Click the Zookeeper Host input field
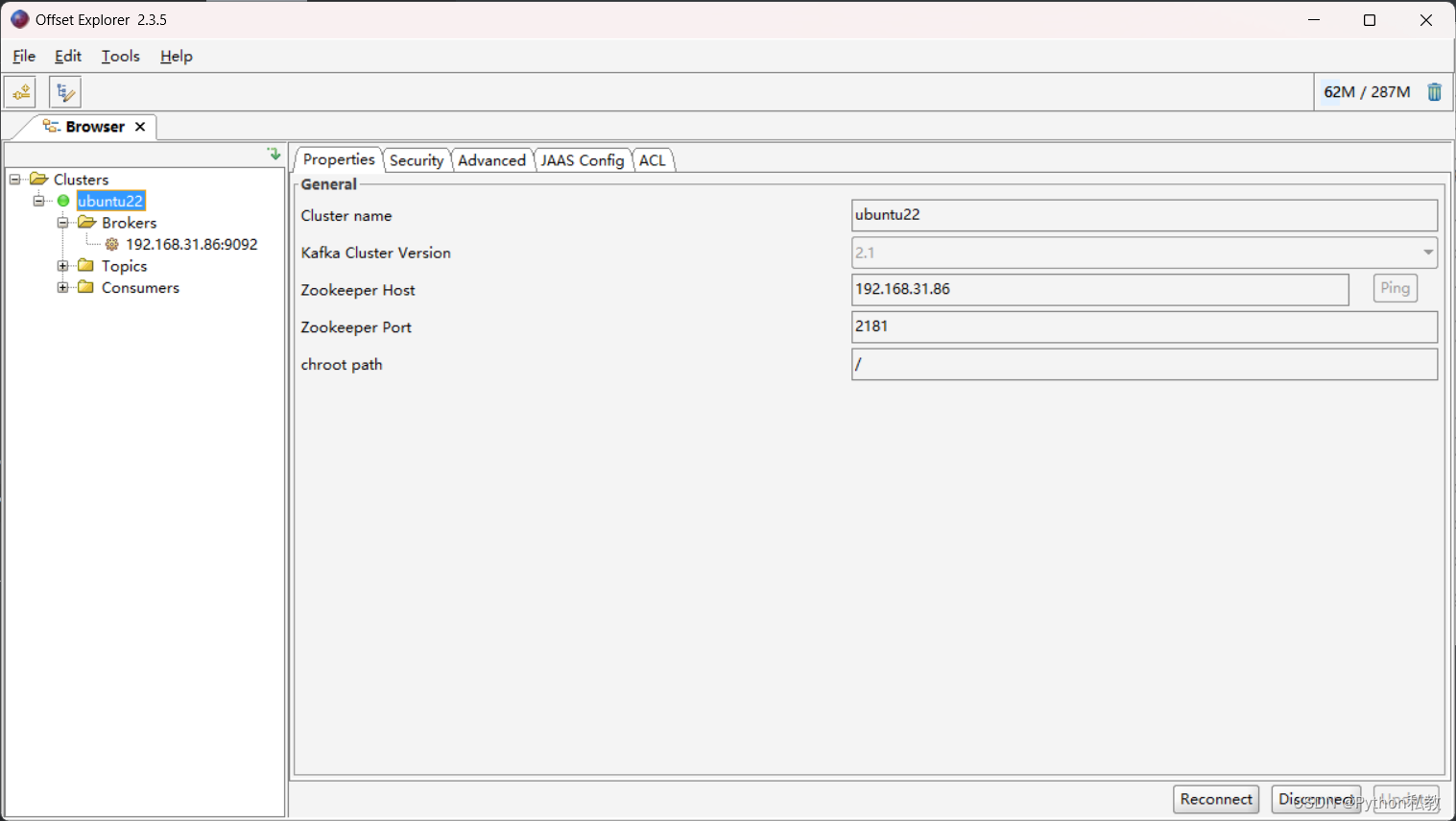1456x821 pixels. point(1100,289)
